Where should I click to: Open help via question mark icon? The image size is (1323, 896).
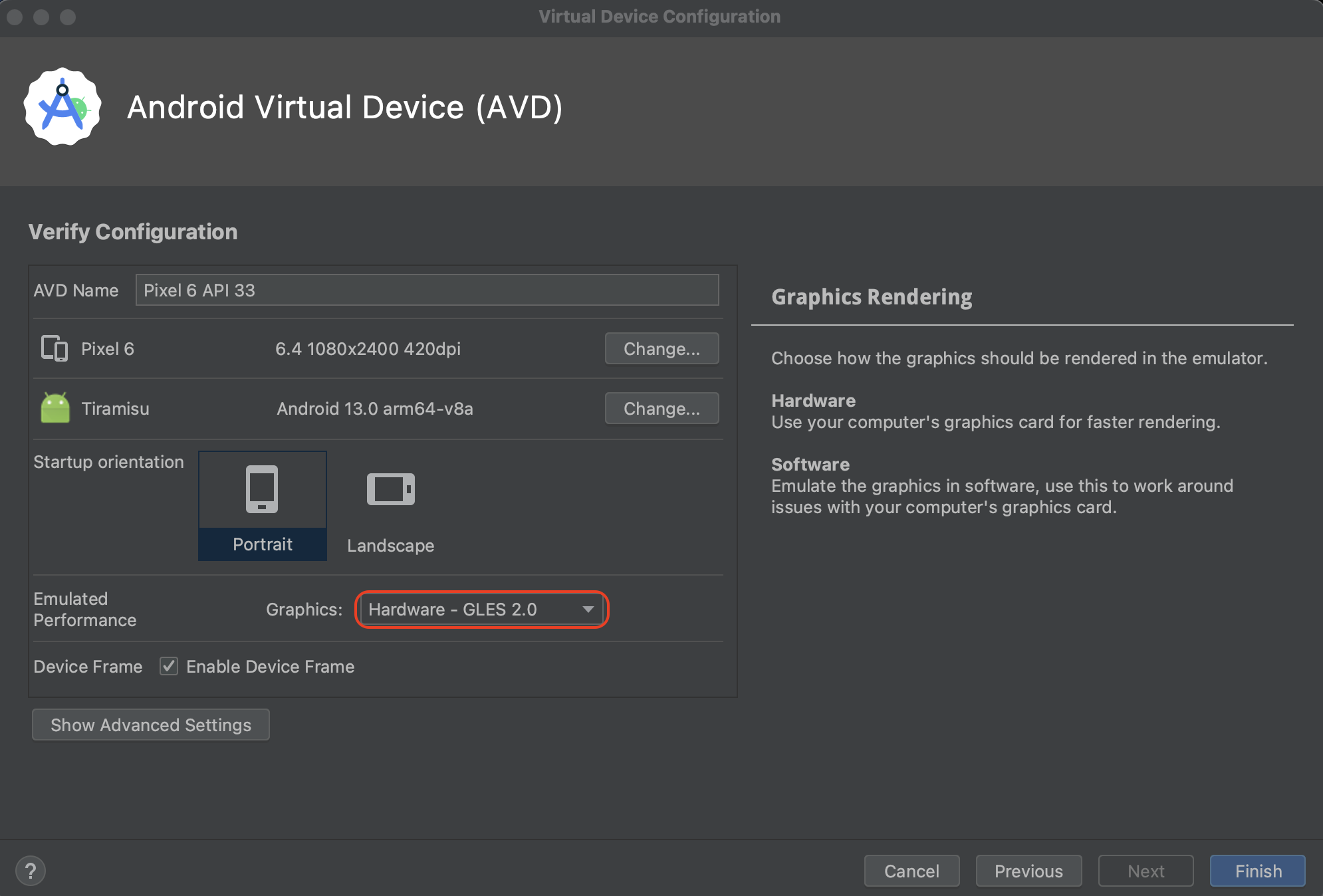31,871
